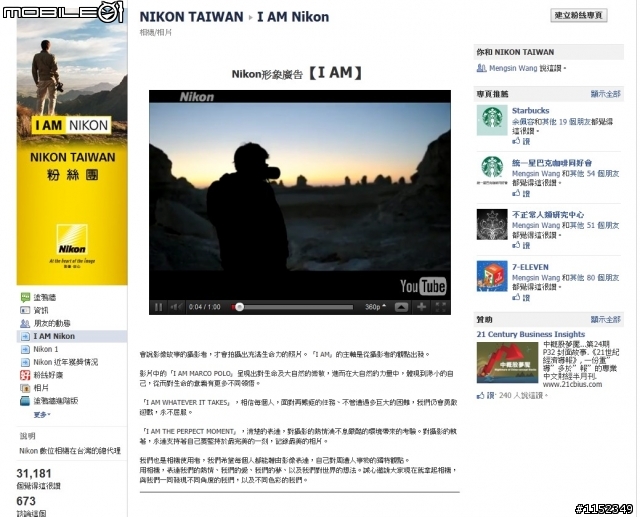Click the Nikon logo in the sidebar banner
The width and height of the screenshot is (640, 517).
(72, 240)
